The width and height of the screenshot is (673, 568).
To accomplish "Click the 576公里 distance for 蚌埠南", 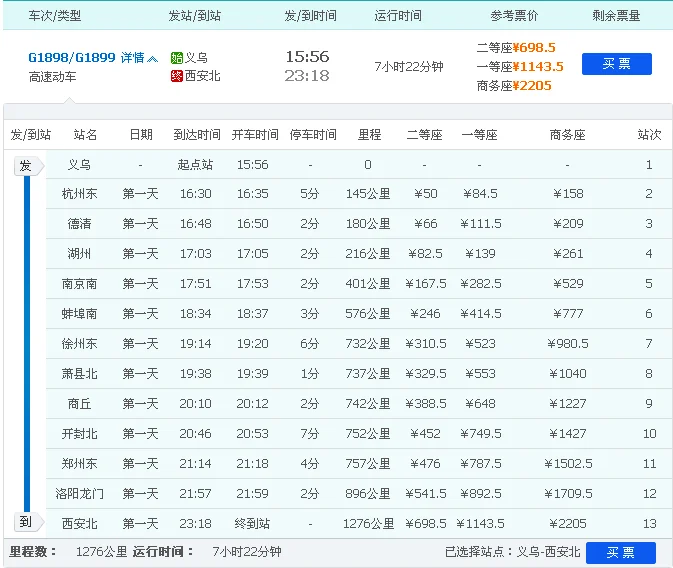I will click(368, 314).
